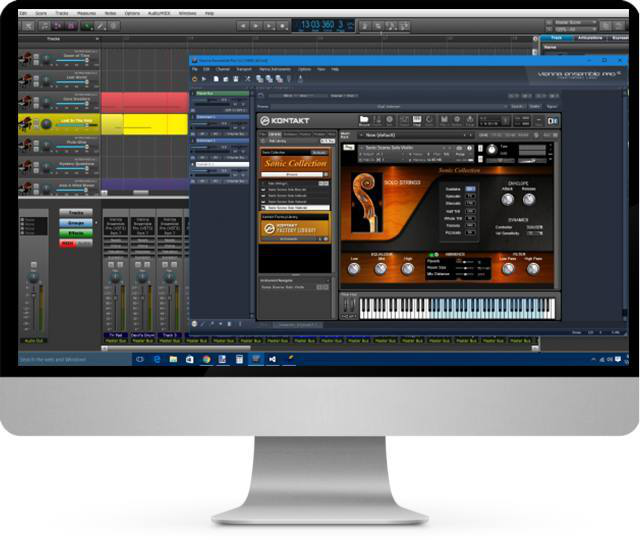Adjust the volume slider on yellow highlighted track
This screenshot has height=540, width=640.
point(72,125)
